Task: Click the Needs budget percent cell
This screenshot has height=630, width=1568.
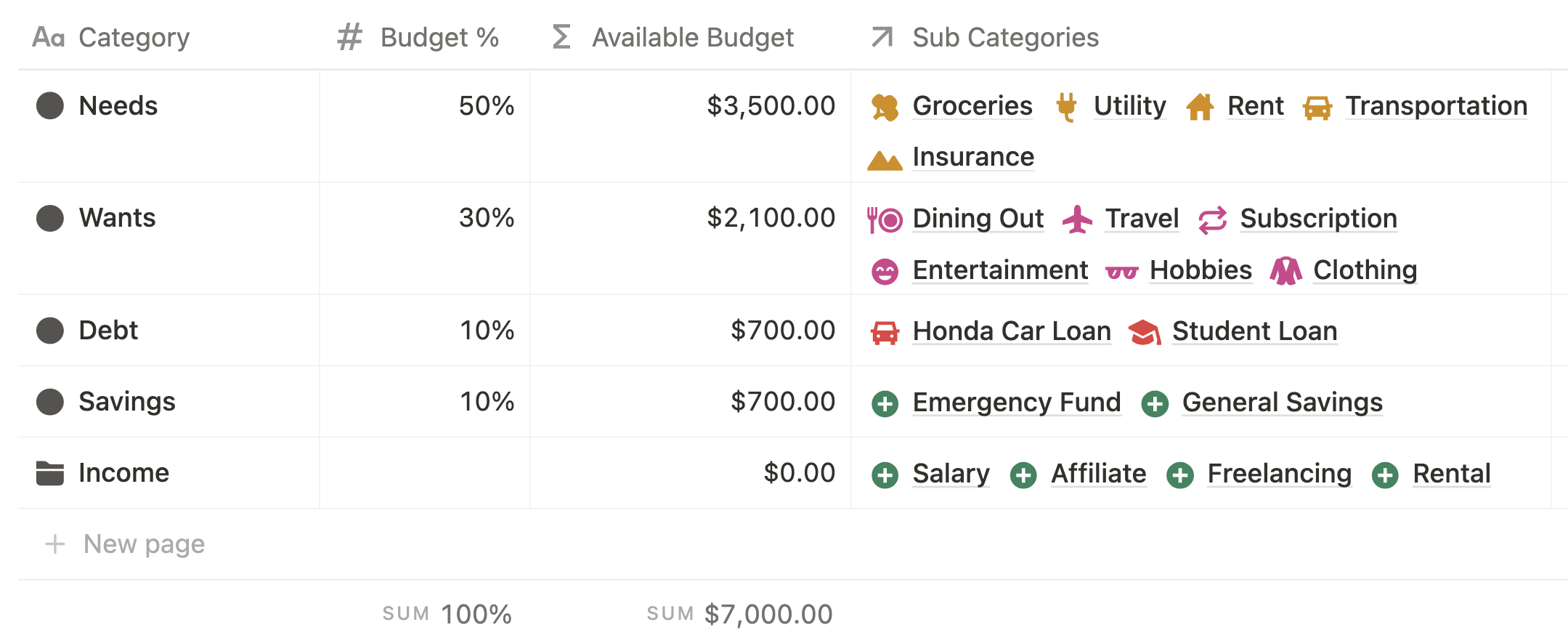Action: 425,106
